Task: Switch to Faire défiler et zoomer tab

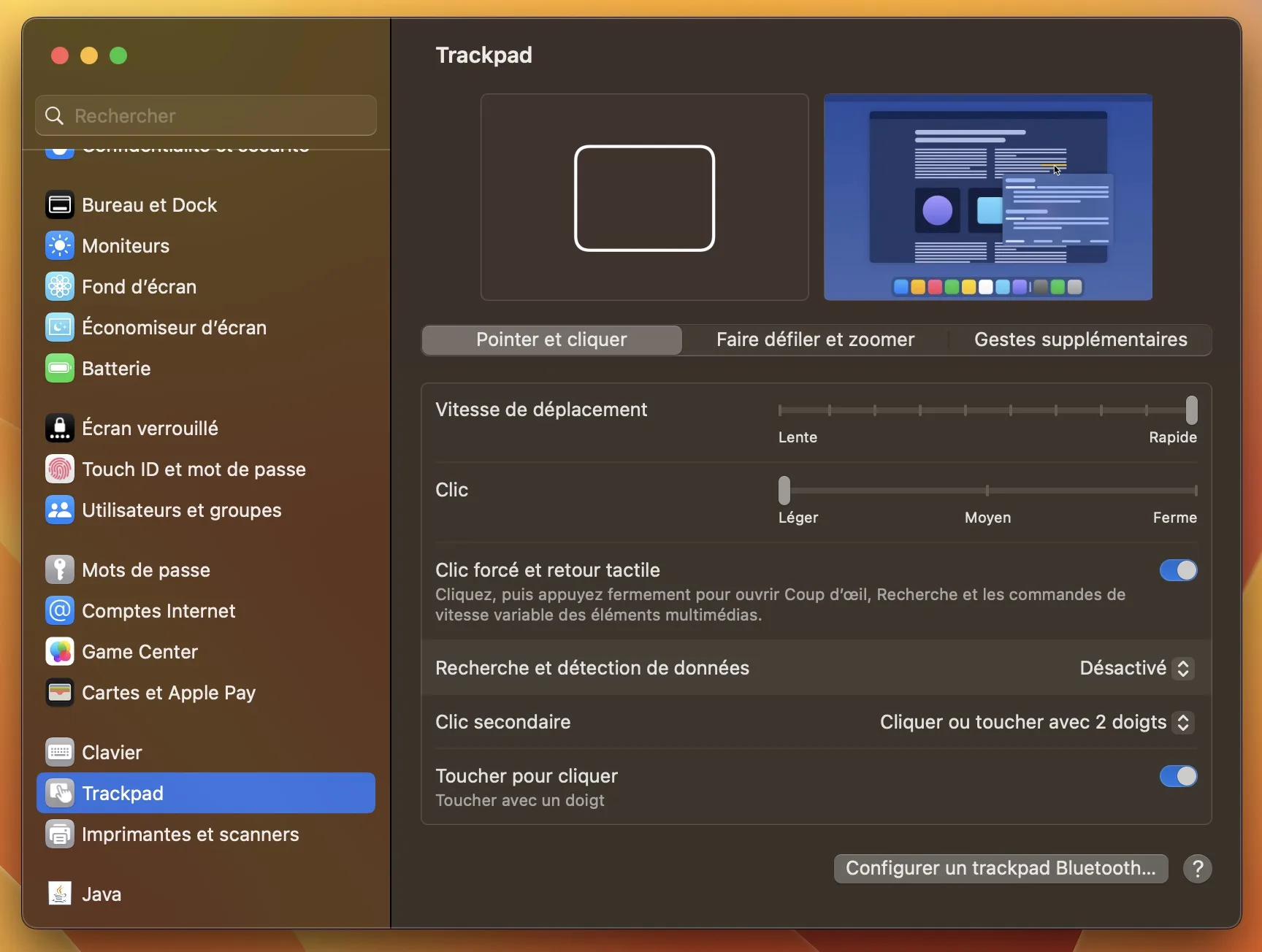Action: pyautogui.click(x=815, y=339)
